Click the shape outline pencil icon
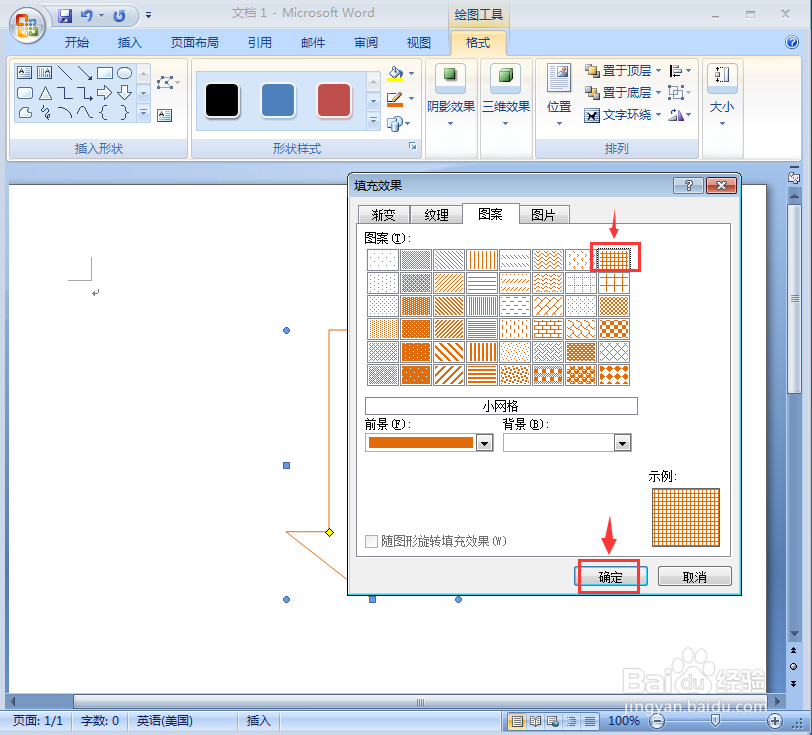Image resolution: width=812 pixels, height=735 pixels. pyautogui.click(x=395, y=99)
